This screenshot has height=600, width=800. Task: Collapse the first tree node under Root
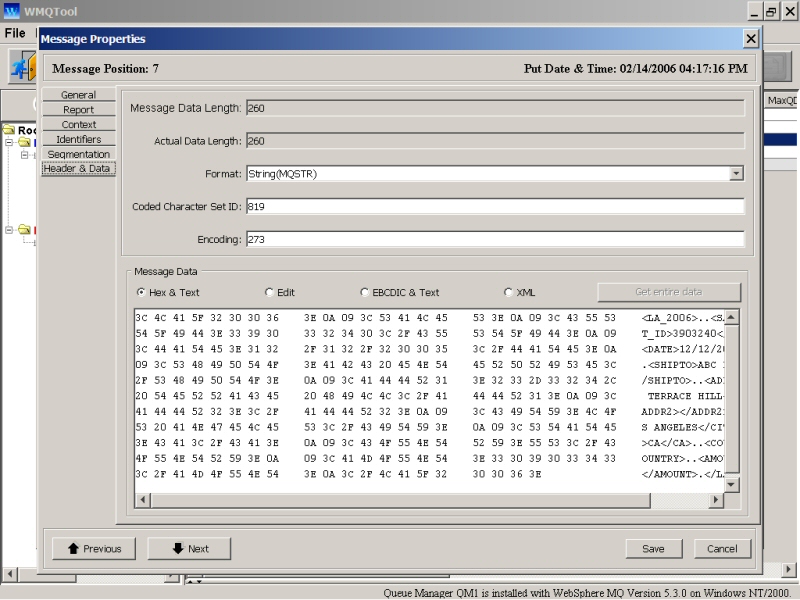[x=9, y=142]
